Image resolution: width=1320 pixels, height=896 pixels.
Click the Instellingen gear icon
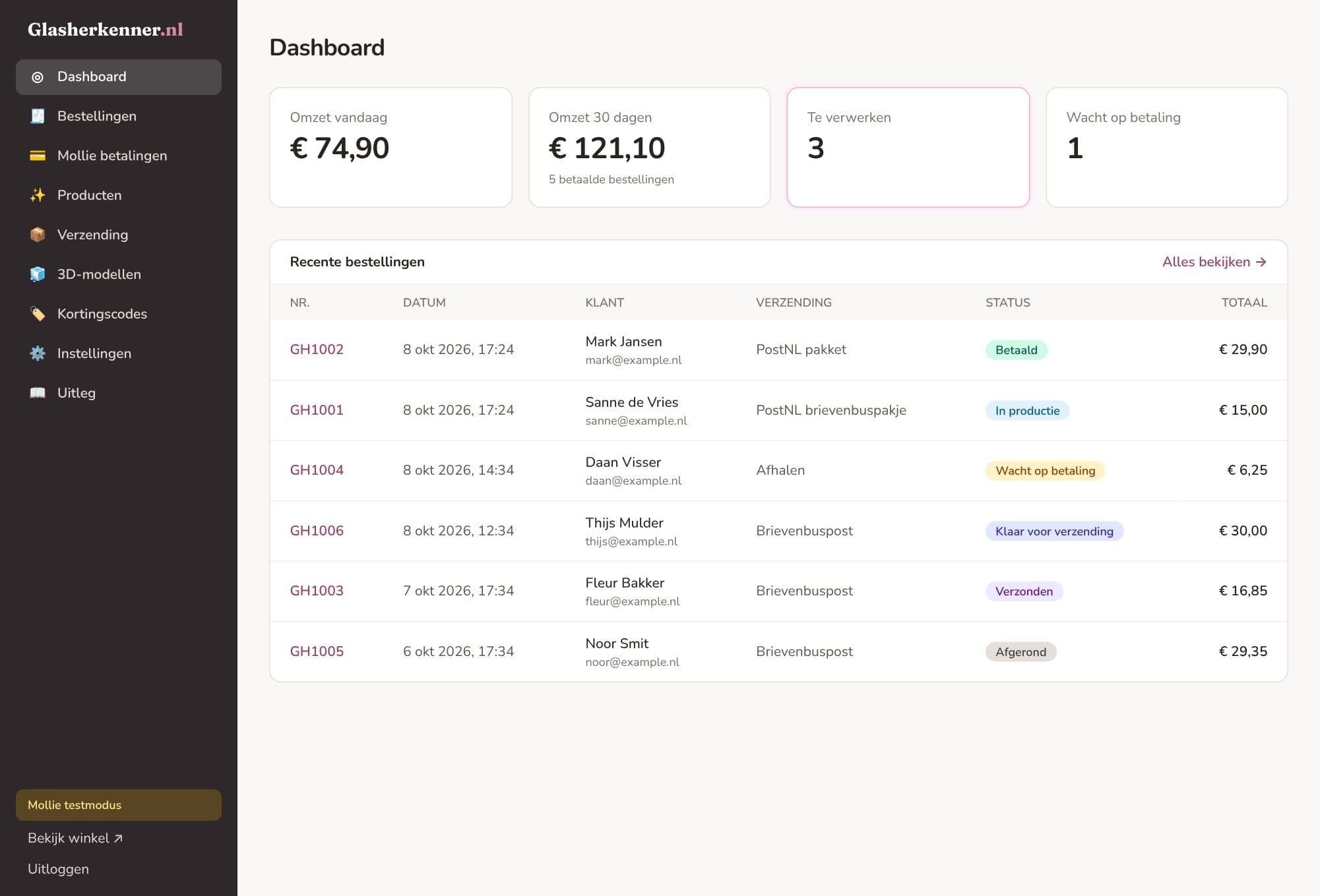click(x=38, y=353)
